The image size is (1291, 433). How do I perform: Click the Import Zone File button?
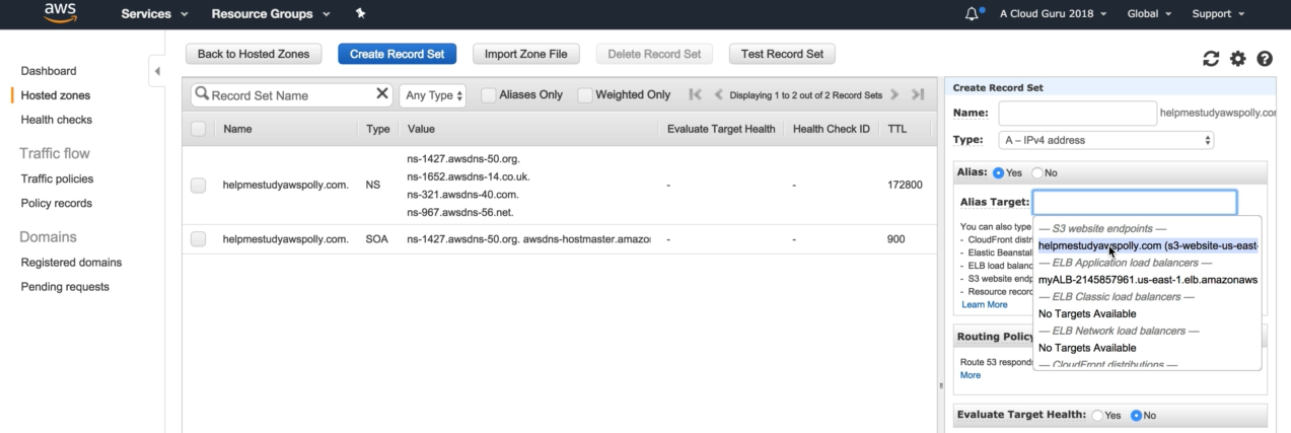tap(526, 54)
